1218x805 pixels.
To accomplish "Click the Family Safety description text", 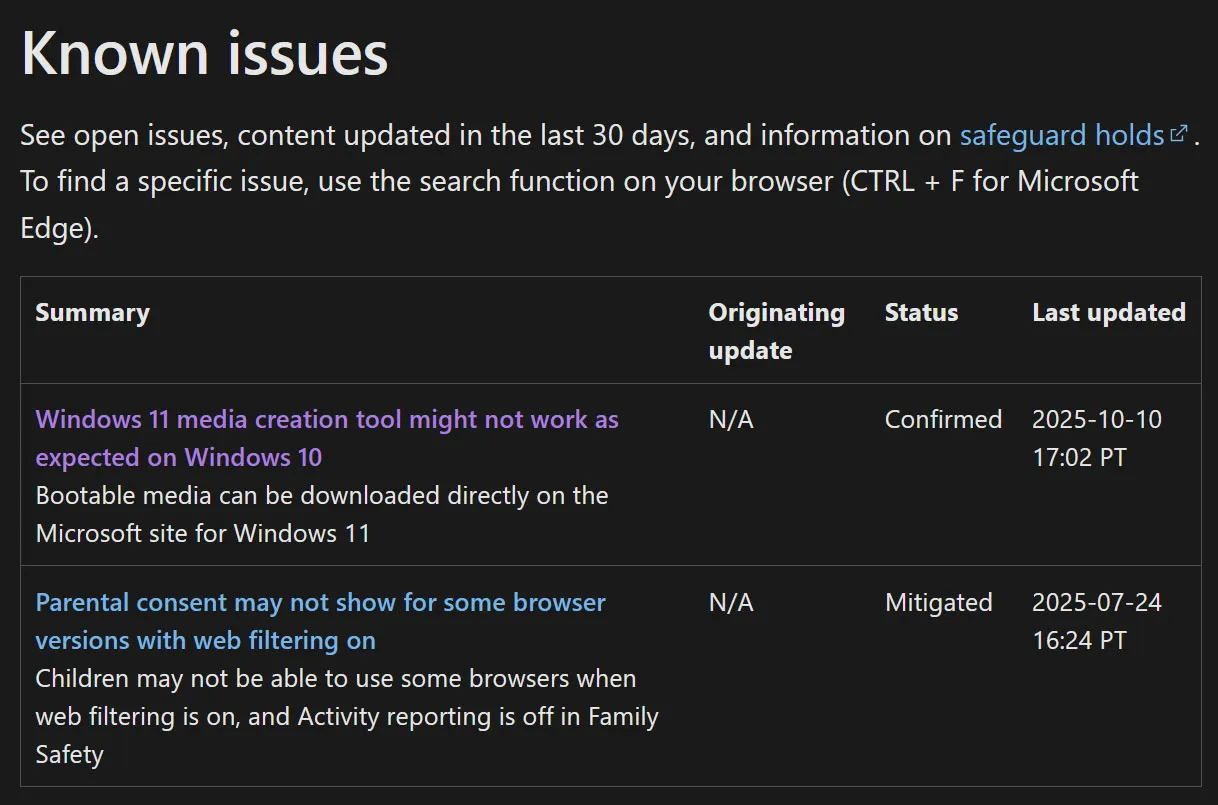I will (347, 716).
